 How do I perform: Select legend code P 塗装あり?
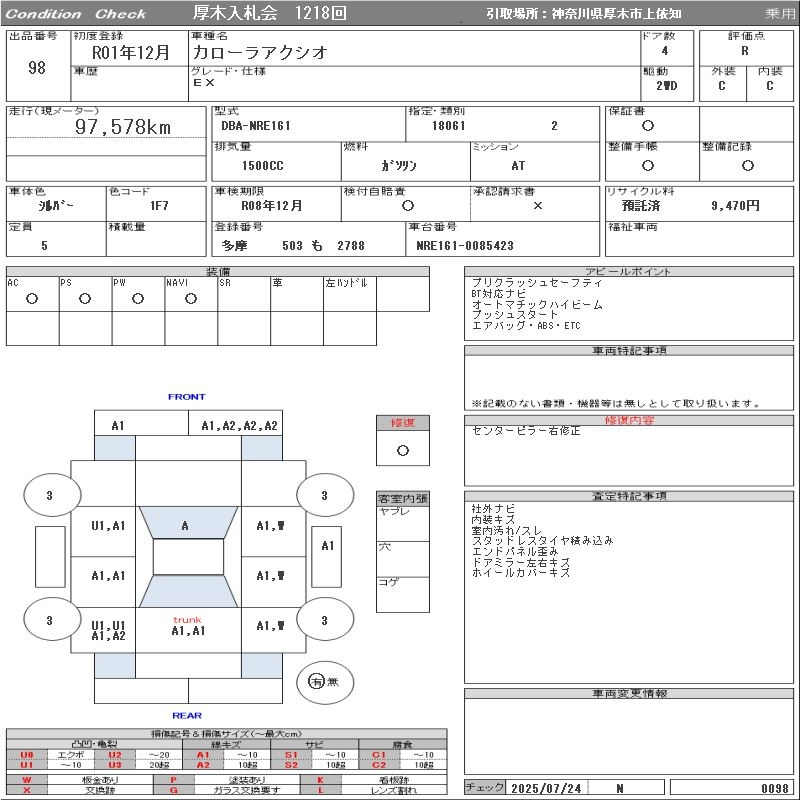pyautogui.click(x=227, y=780)
